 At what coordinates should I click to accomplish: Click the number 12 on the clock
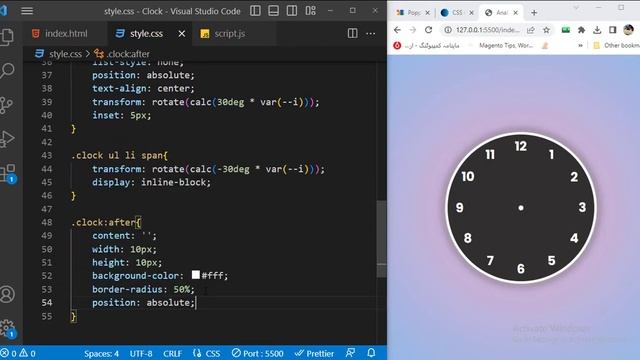coord(520,146)
